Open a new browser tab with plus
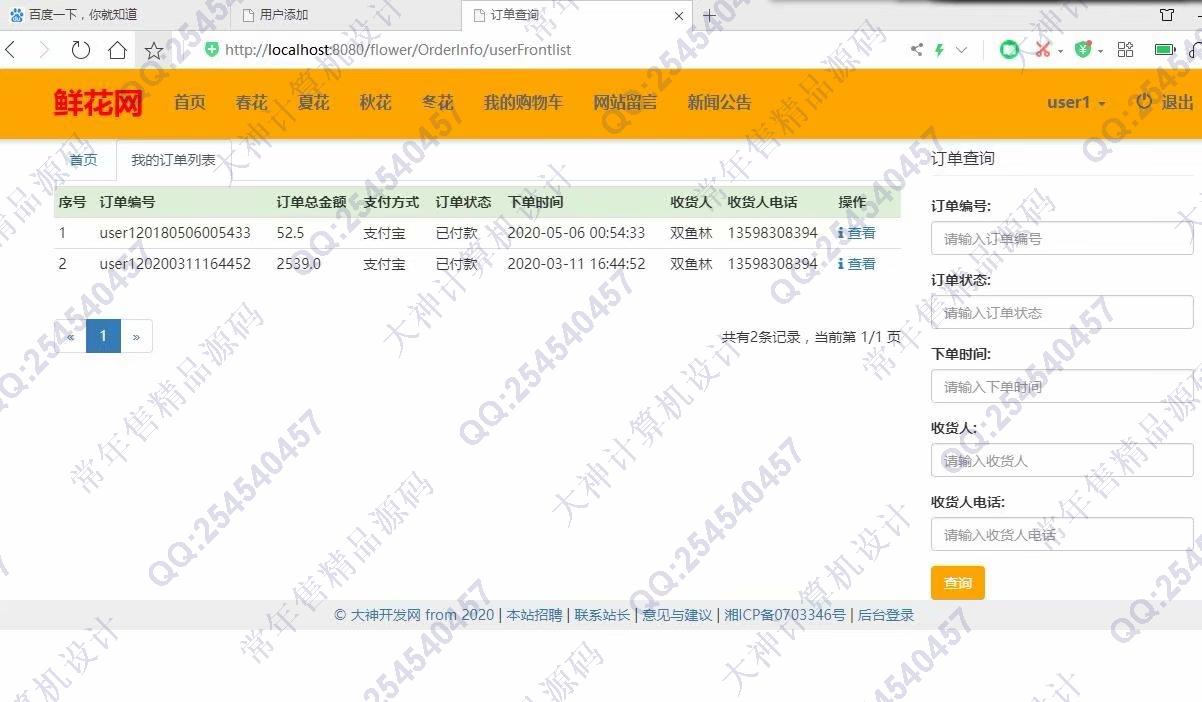 (709, 16)
